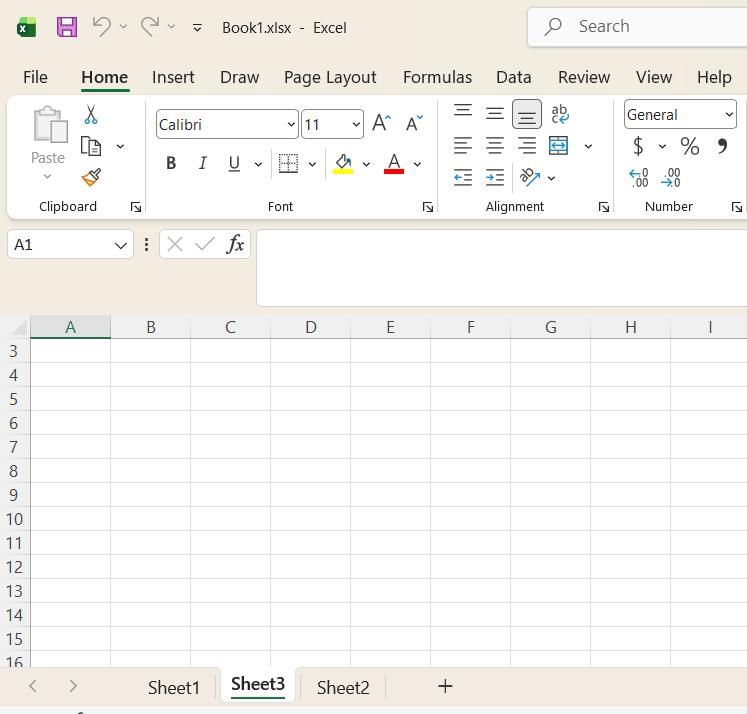Viewport: 747px width, 714px height.
Task: Click Increase Decimal icon
Action: pos(638,178)
